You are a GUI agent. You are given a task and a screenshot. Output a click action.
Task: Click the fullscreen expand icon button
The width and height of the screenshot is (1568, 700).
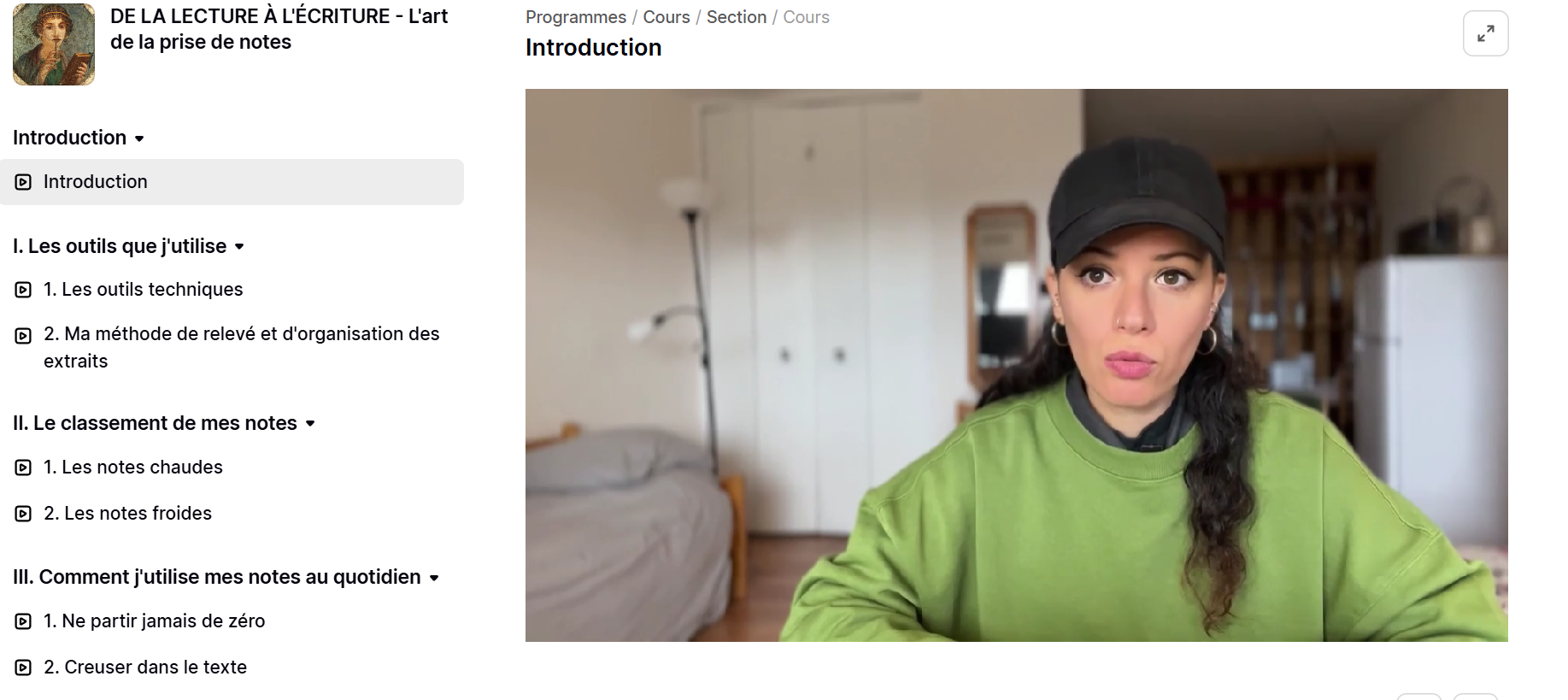click(1485, 33)
